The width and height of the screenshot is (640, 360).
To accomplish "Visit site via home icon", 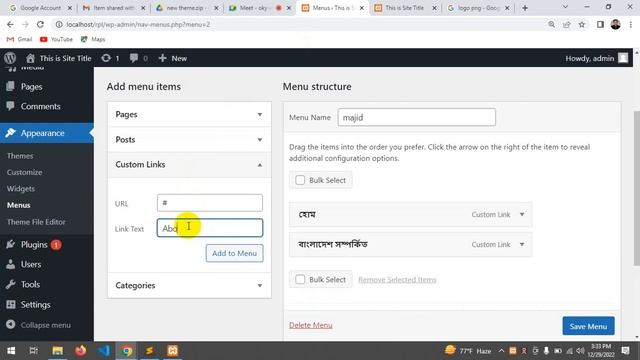I will tap(30, 58).
